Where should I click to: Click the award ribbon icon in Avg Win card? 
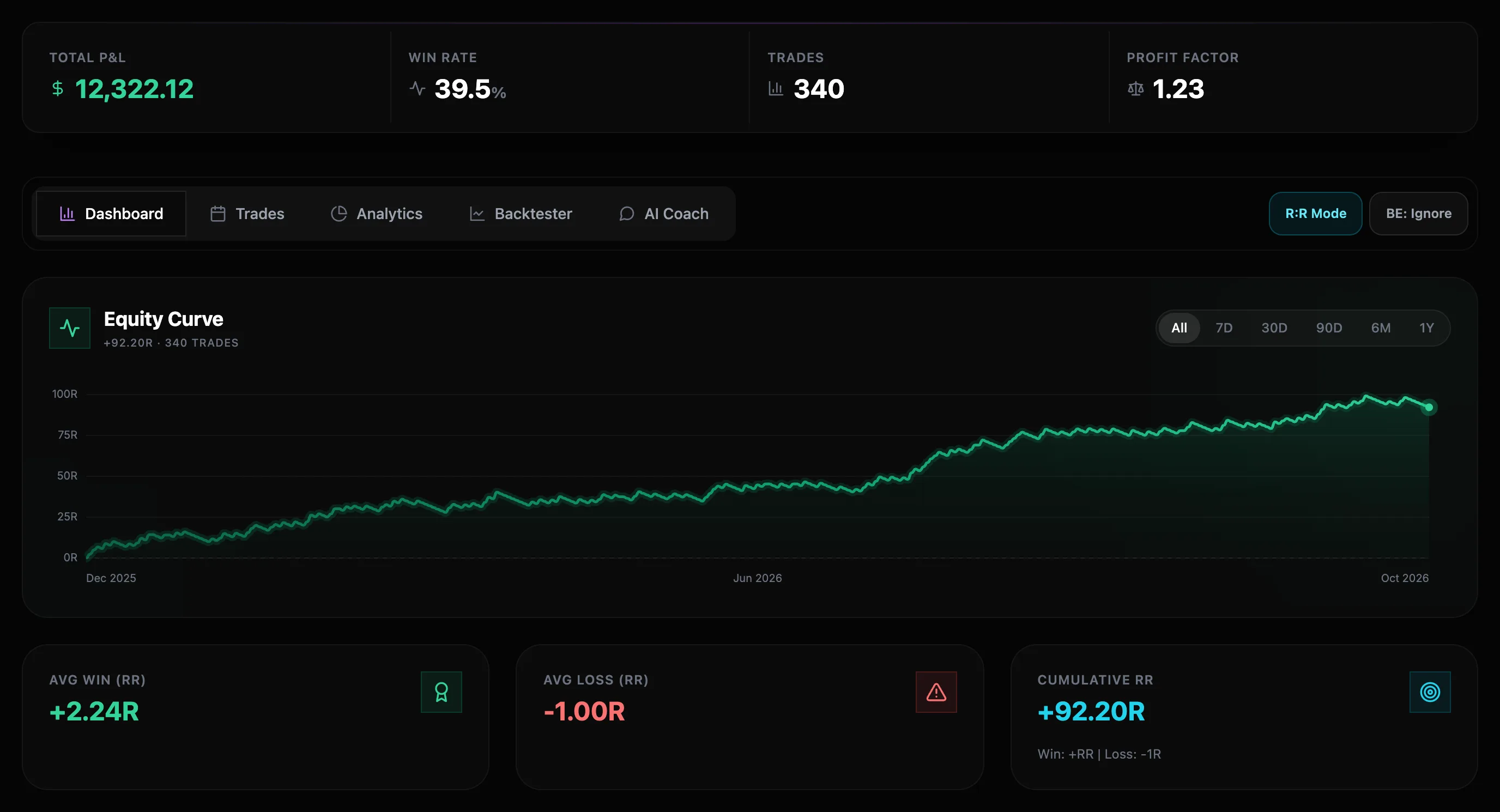click(x=441, y=692)
